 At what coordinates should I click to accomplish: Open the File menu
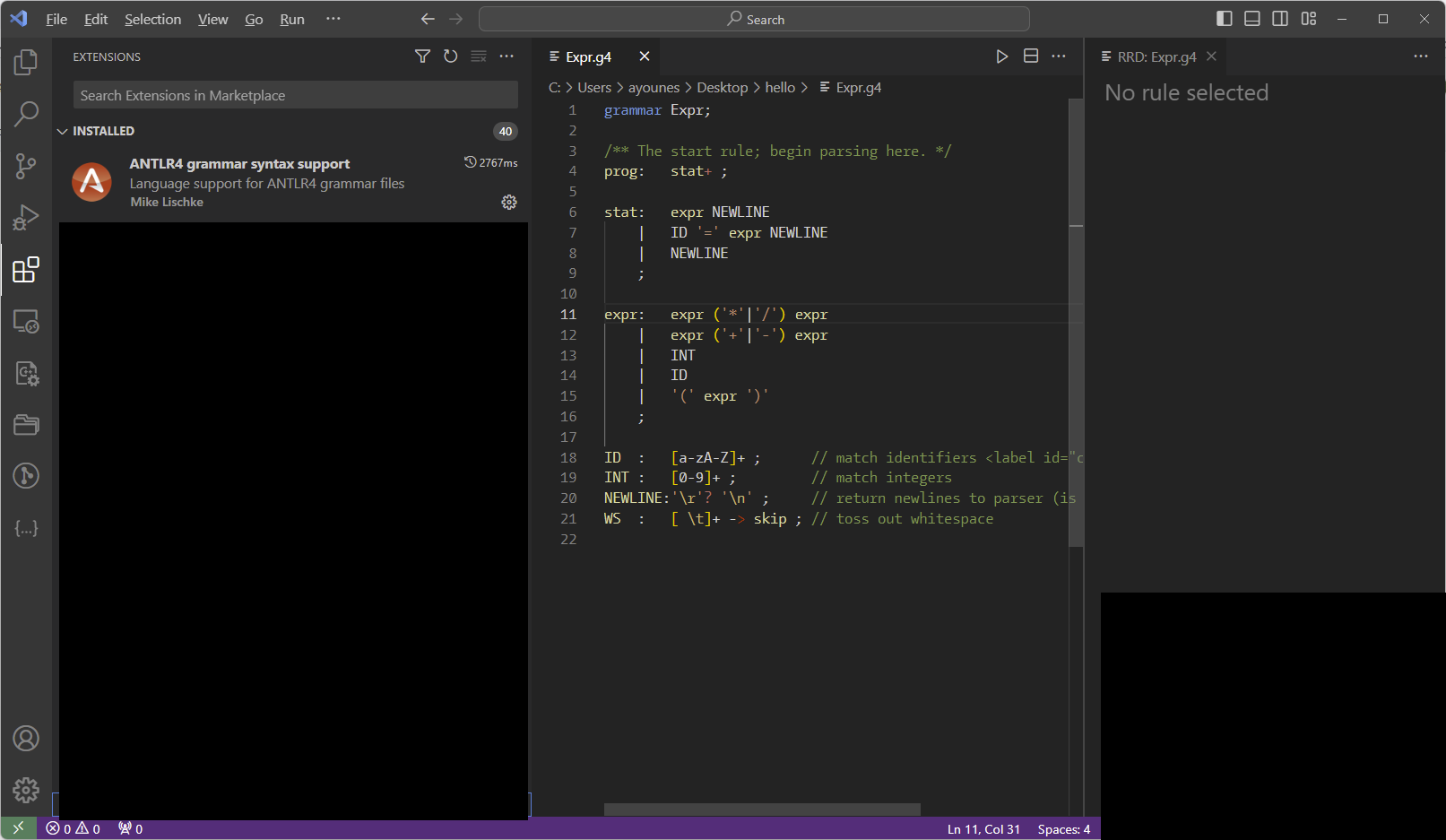[56, 19]
